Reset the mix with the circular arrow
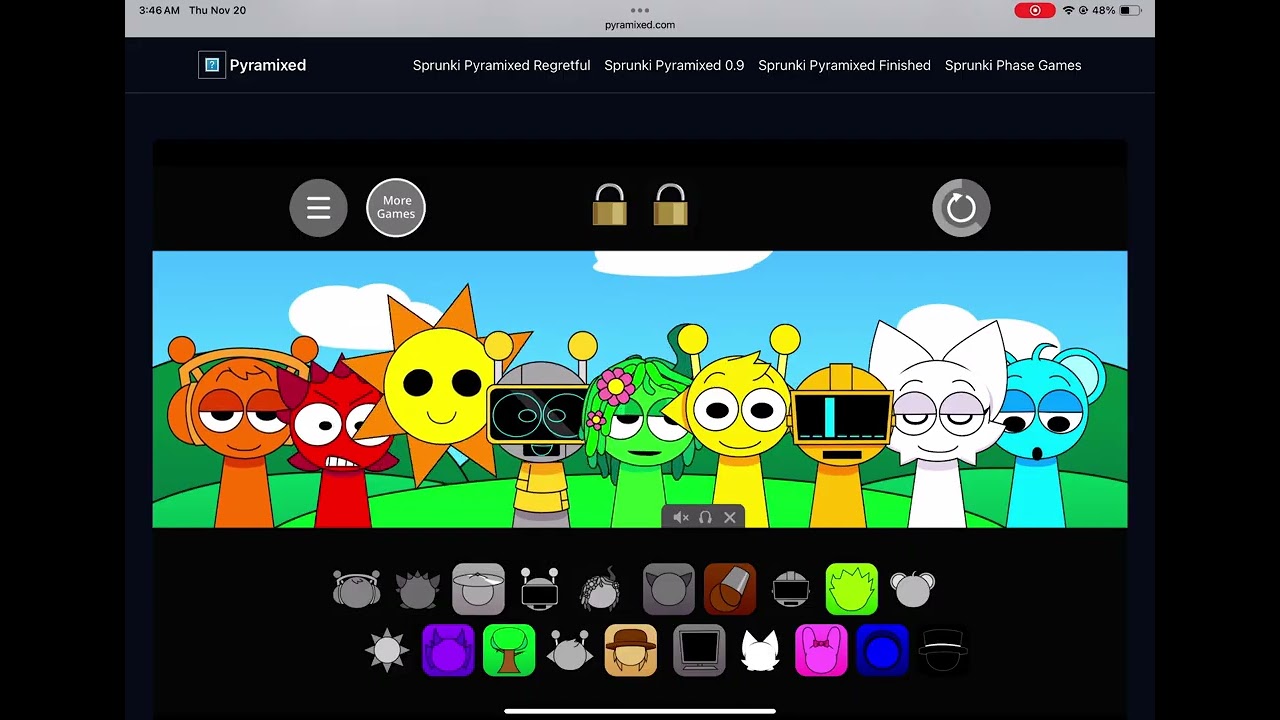The image size is (1280, 720). 961,208
